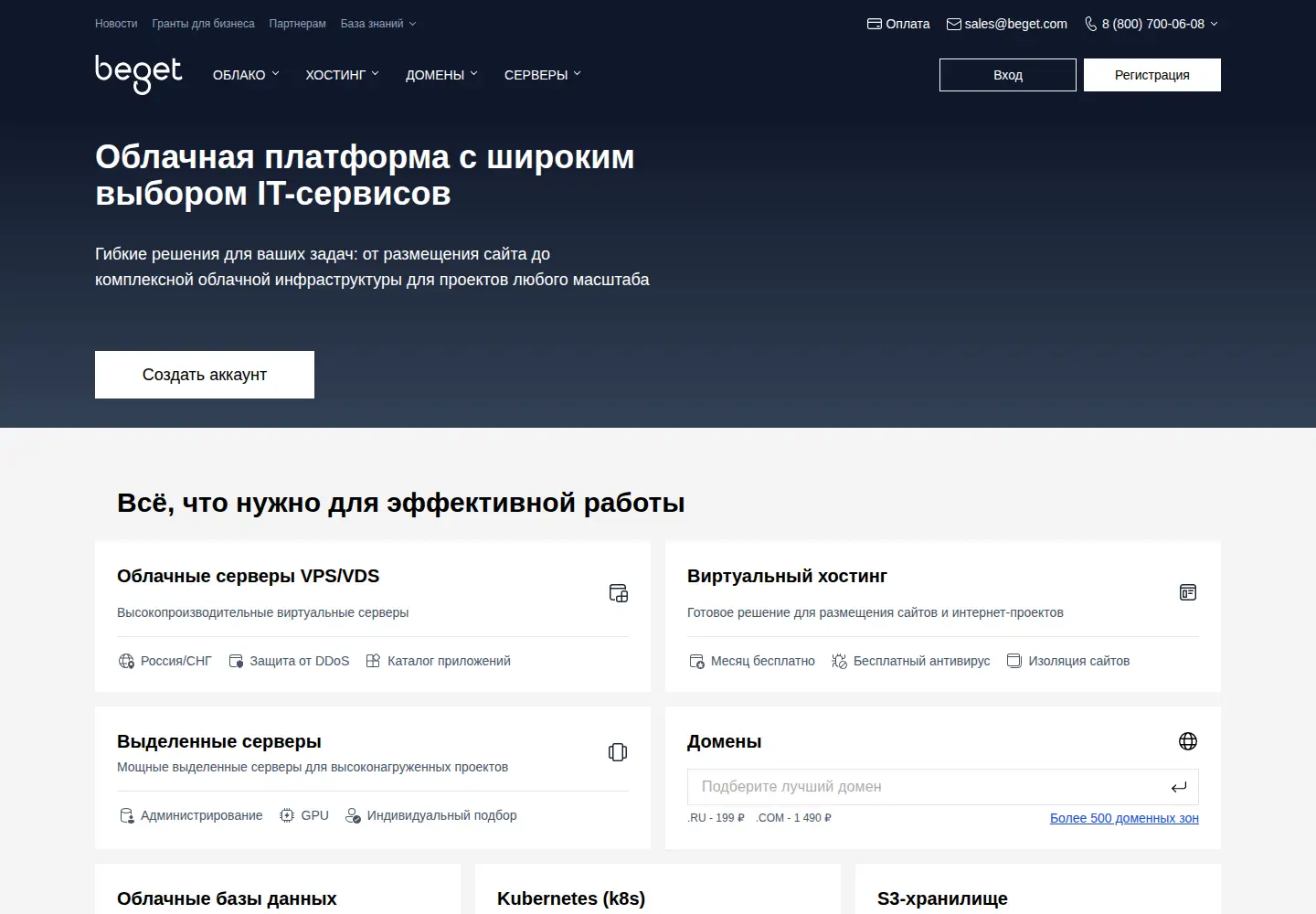Click the Индивидуальный подбор icon

pos(353,815)
